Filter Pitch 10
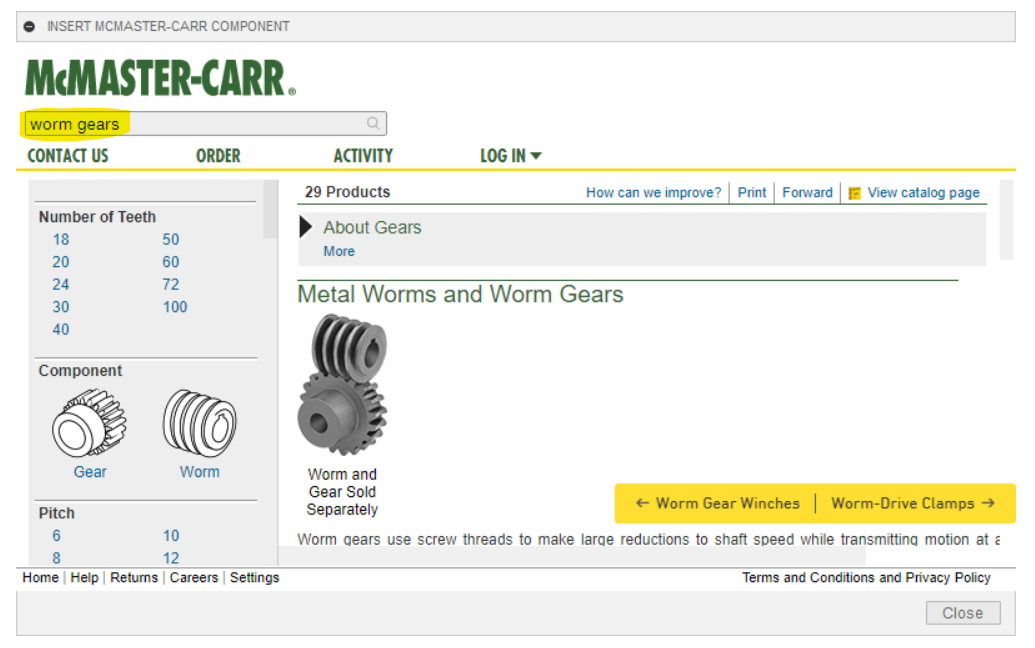 point(171,536)
